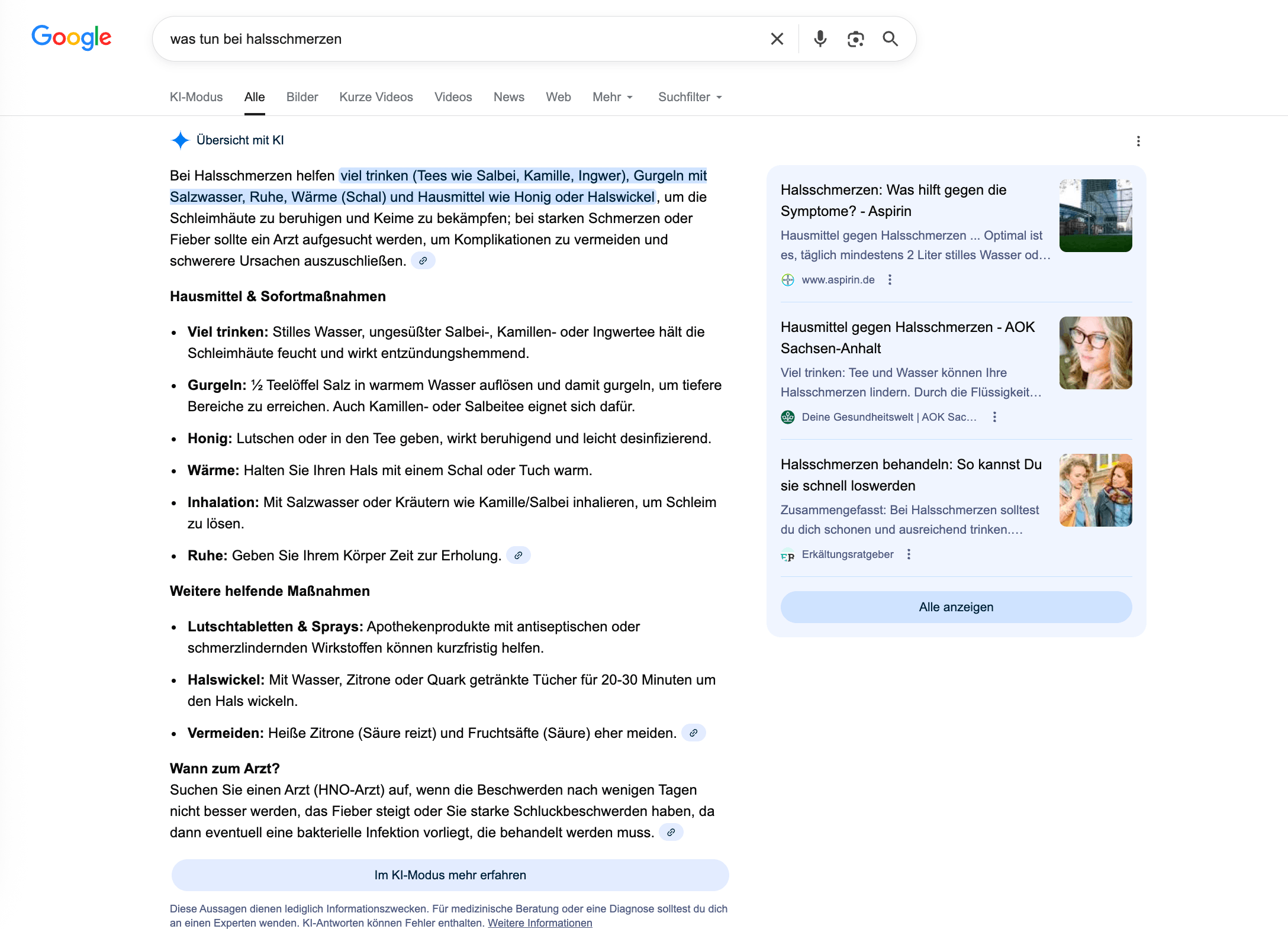Activate voice search via the microphone icon
Screen dimensions: 1288x929
pos(820,38)
